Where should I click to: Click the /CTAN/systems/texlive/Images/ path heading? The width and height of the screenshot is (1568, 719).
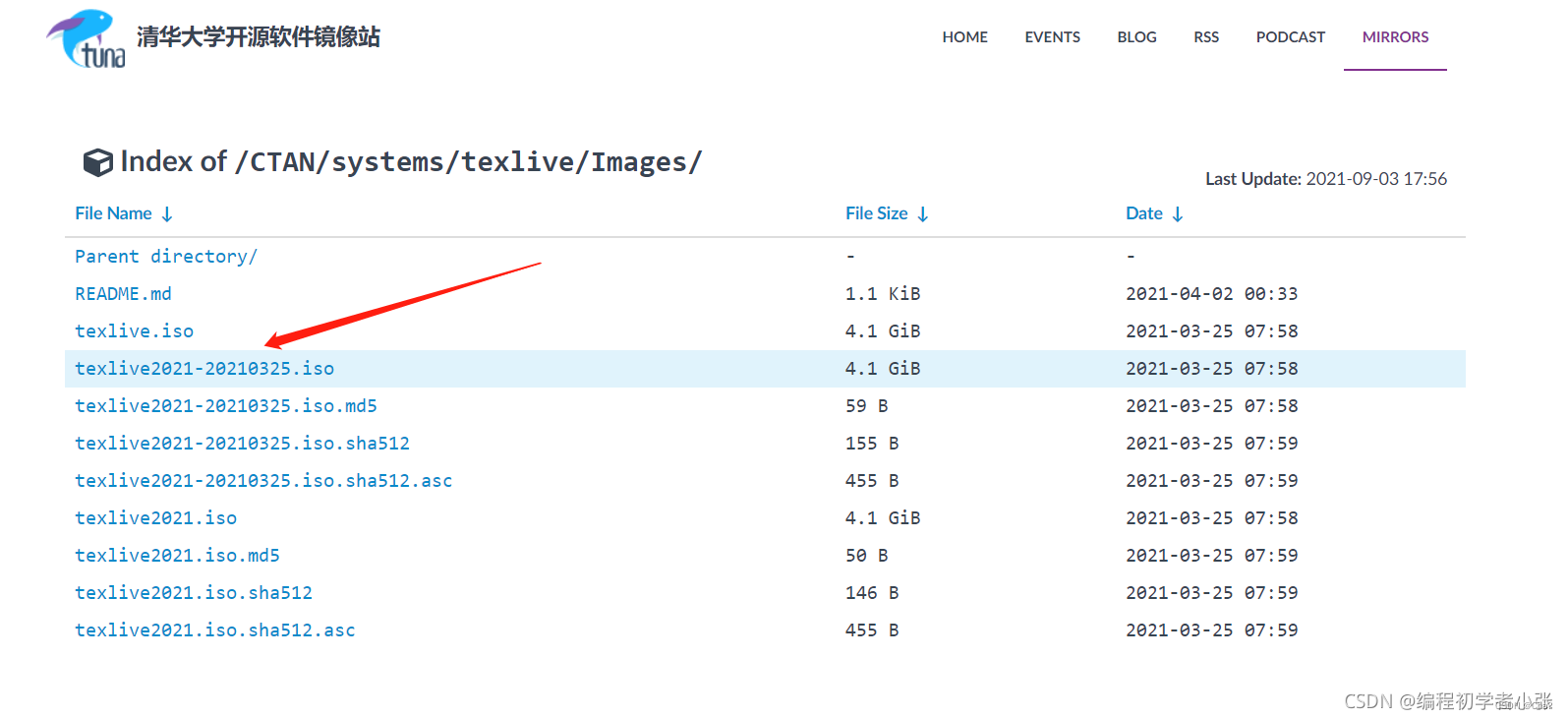pyautogui.click(x=469, y=162)
